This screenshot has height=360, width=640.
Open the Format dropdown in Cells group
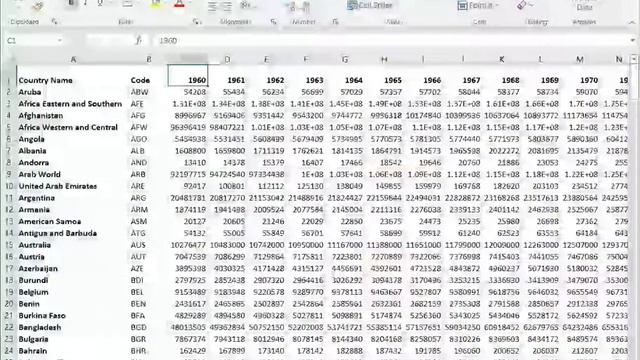478,5
